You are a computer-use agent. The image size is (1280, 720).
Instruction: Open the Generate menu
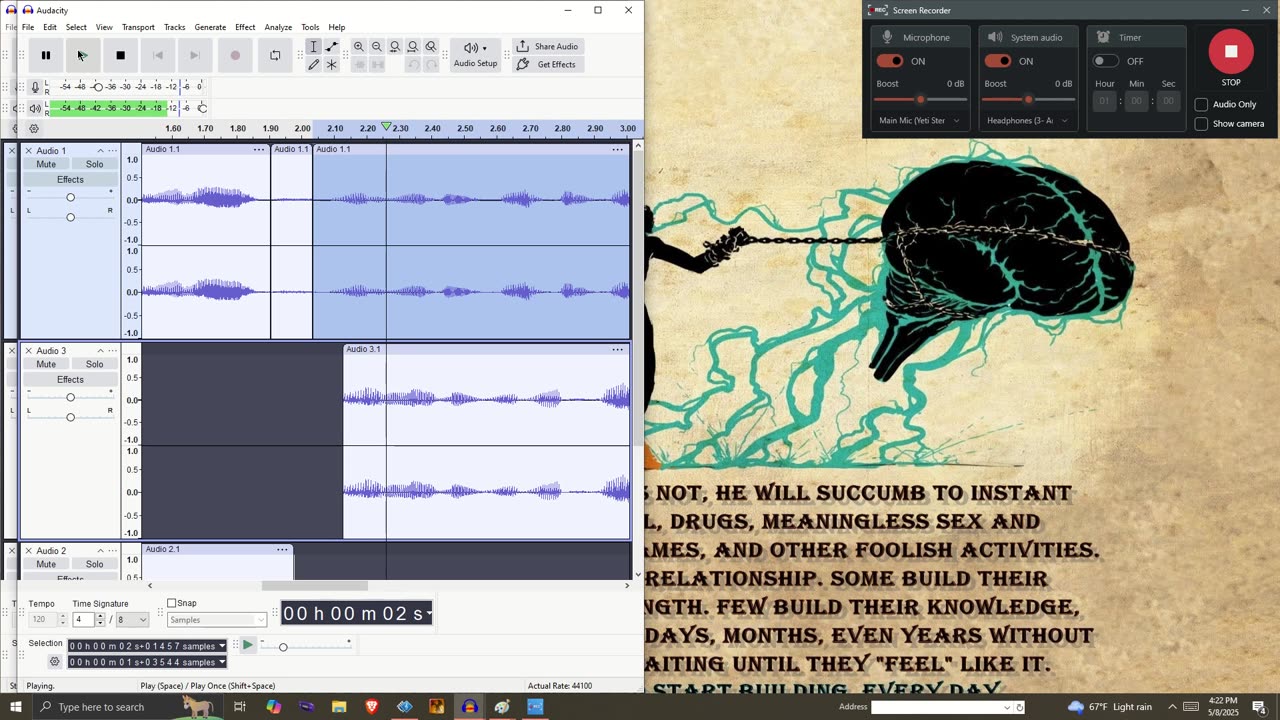210,27
